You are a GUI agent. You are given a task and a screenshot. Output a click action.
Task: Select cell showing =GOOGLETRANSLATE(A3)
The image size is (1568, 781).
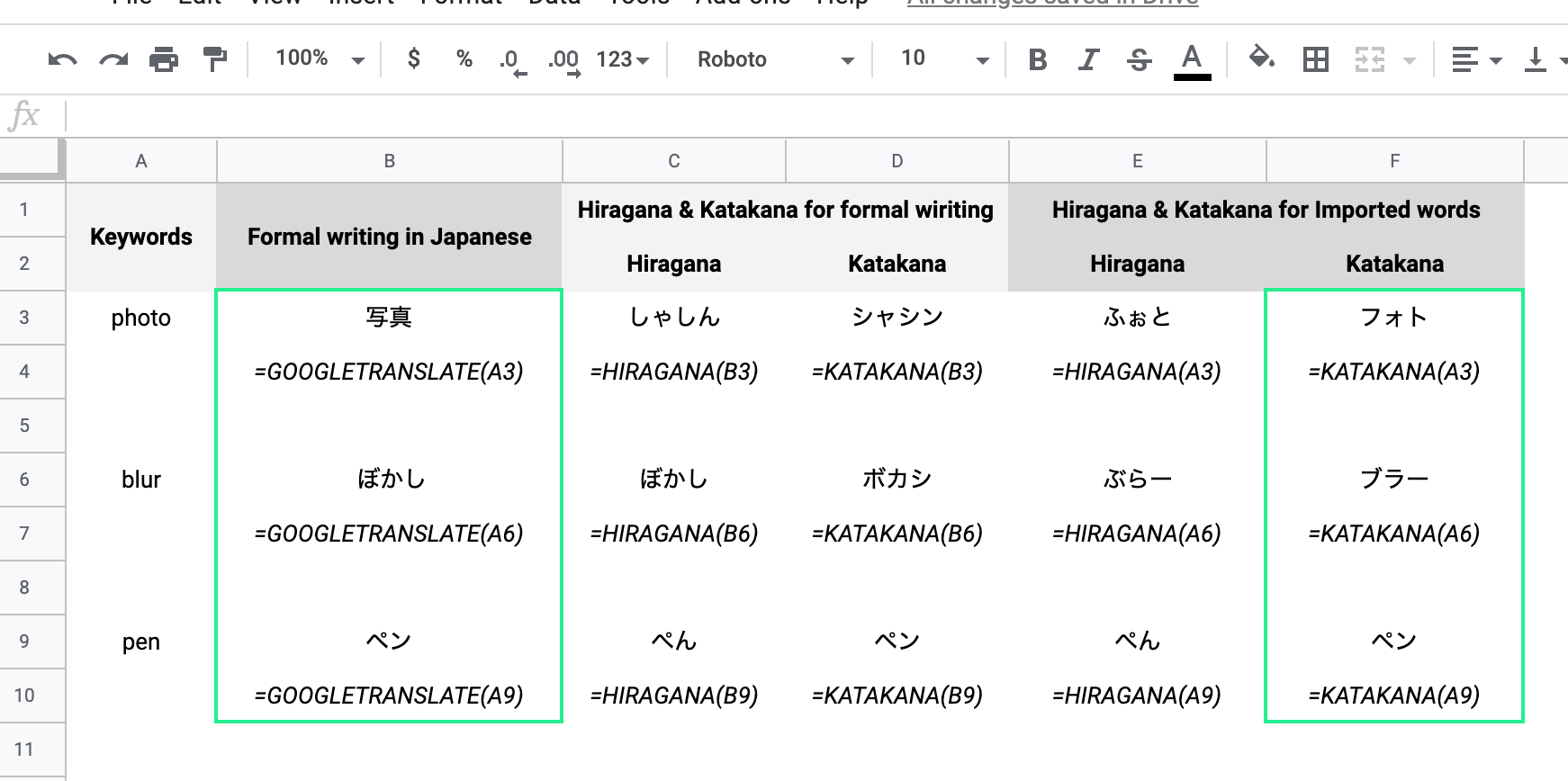(x=390, y=372)
